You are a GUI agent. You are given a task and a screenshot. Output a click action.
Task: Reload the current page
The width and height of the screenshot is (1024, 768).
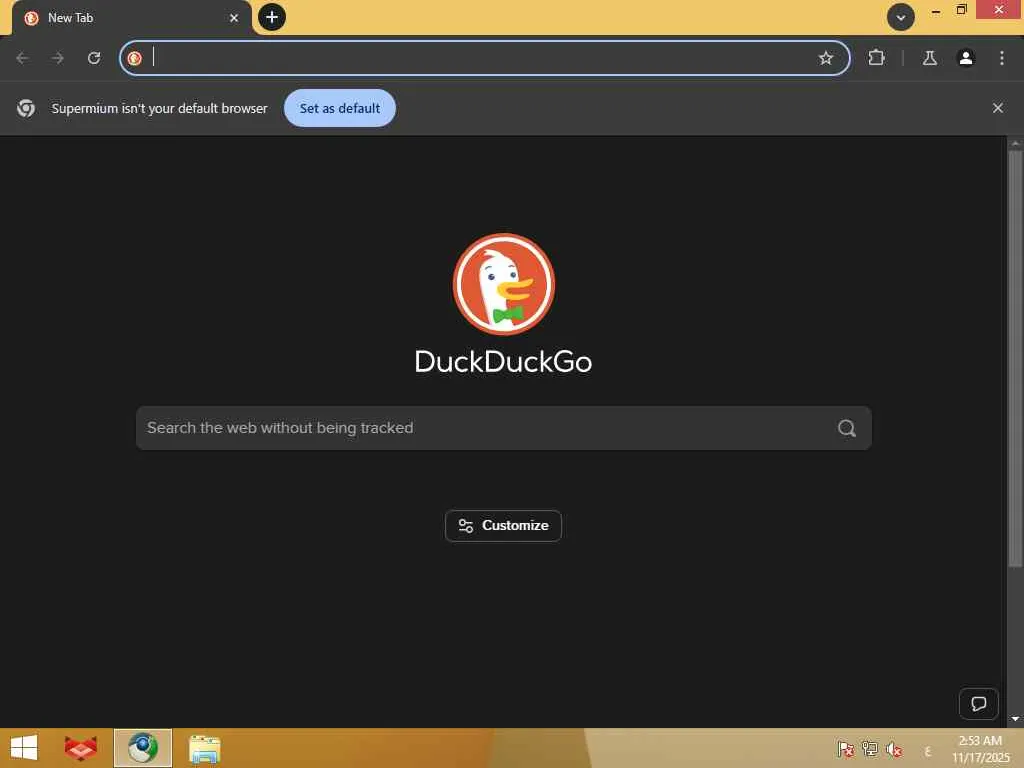[94, 58]
